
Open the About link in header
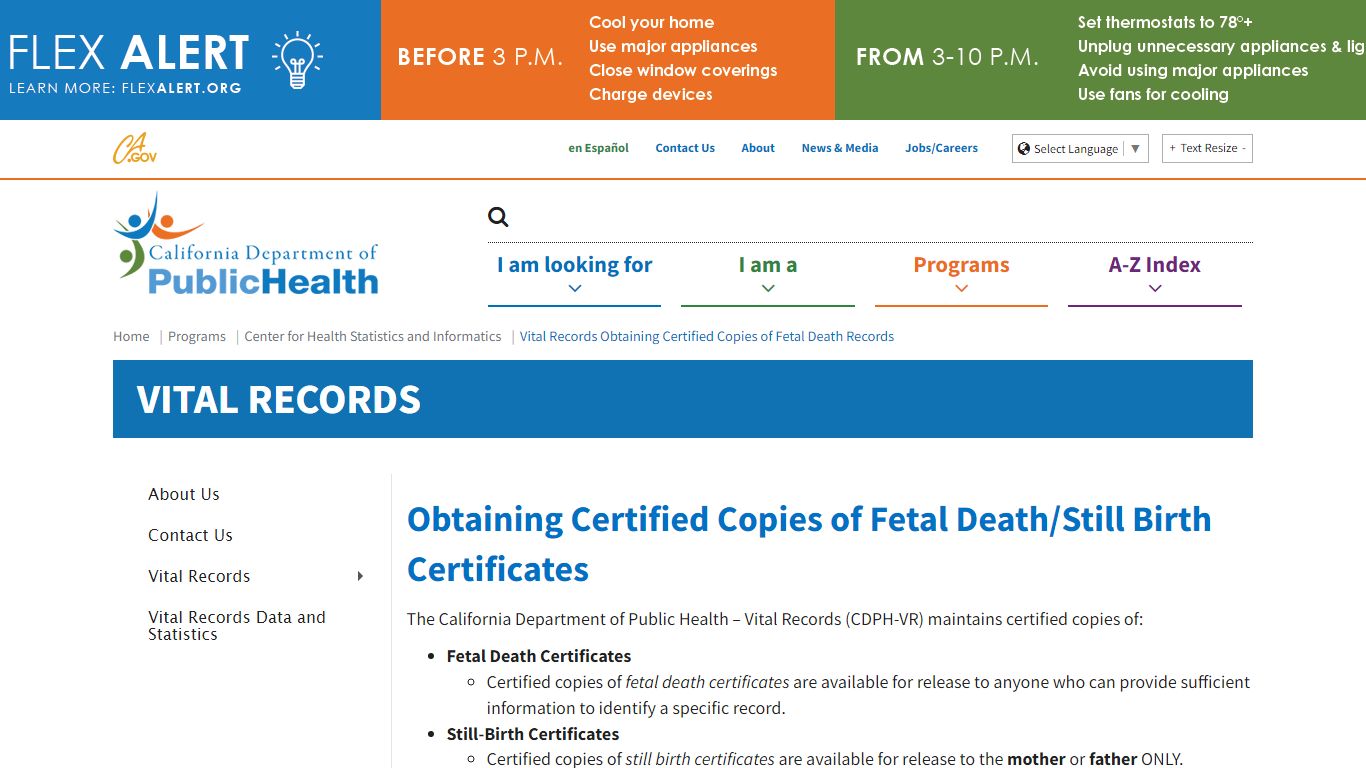(758, 148)
